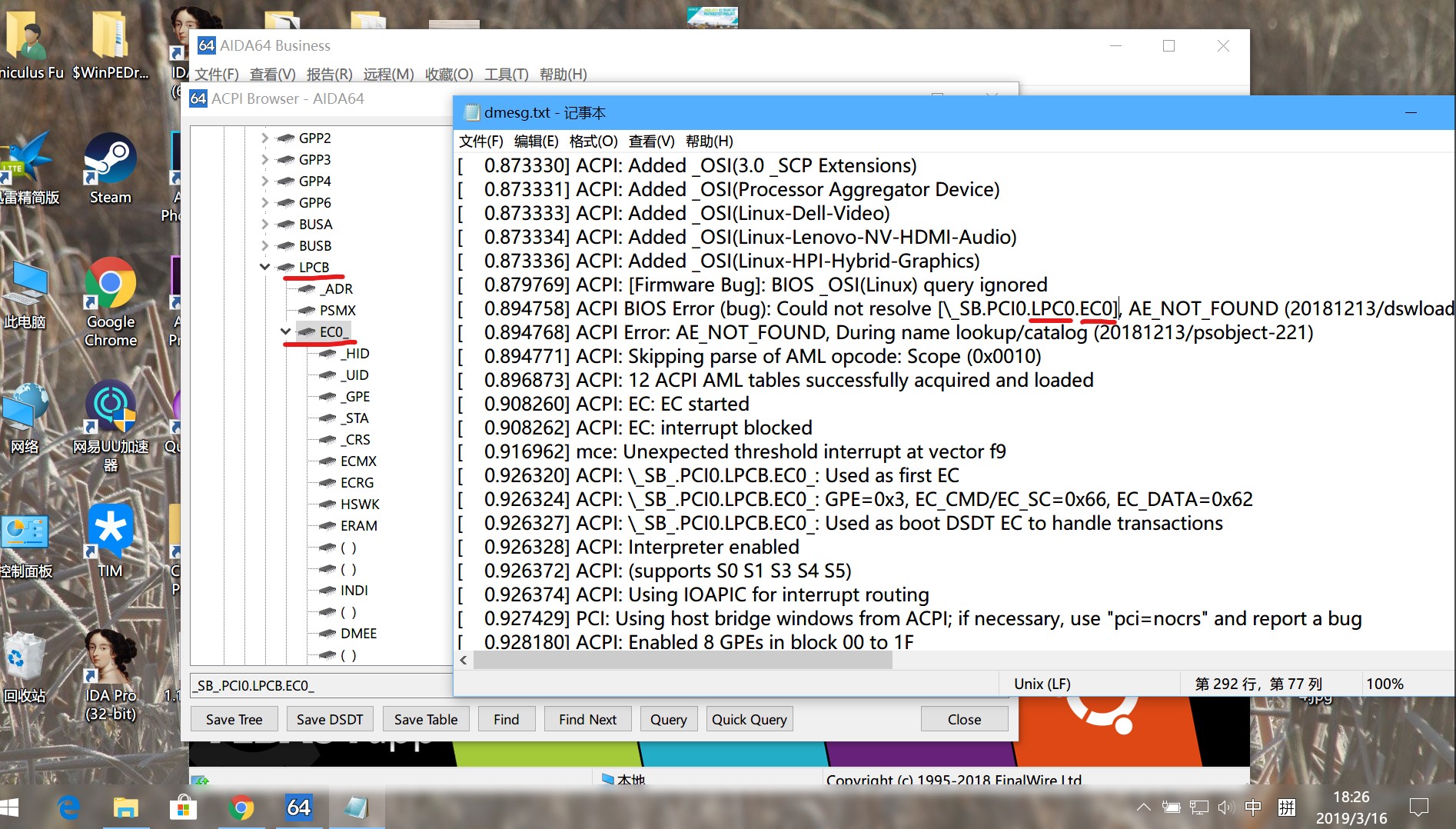This screenshot has height=829, width=1456.
Task: Open the TIM desktop shortcut
Action: point(110,538)
